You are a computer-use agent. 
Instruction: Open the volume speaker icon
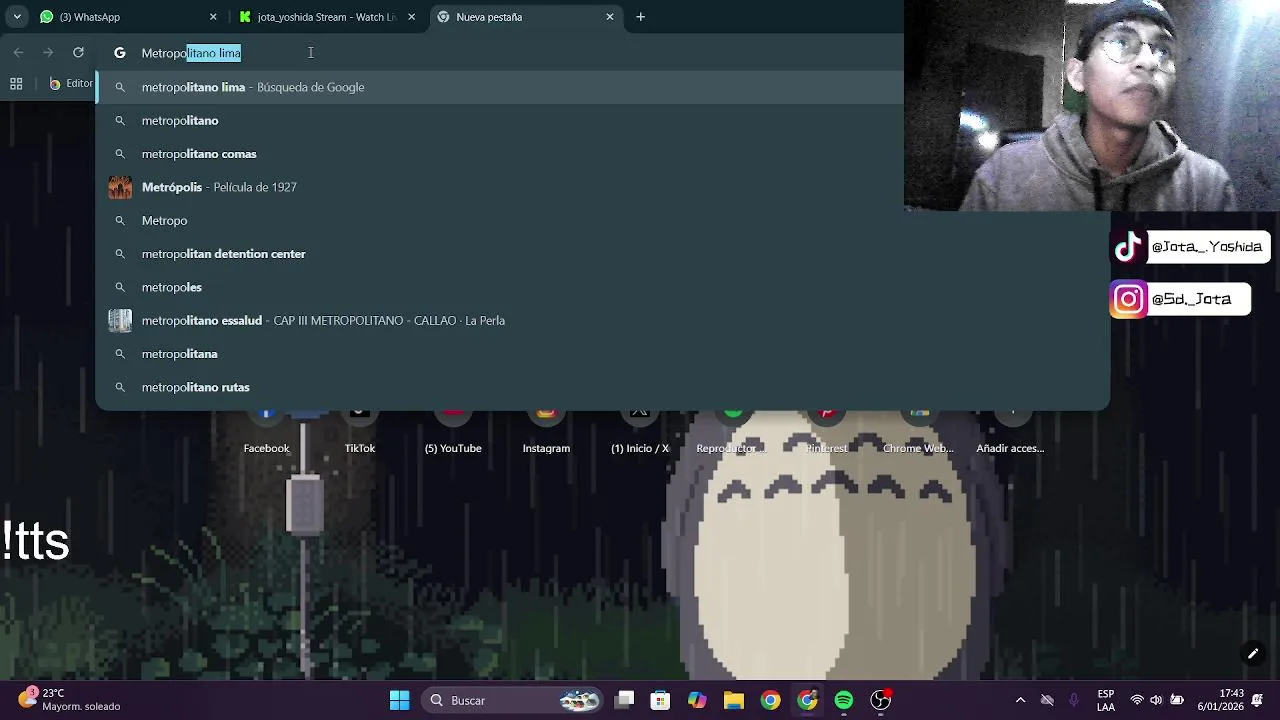1156,700
